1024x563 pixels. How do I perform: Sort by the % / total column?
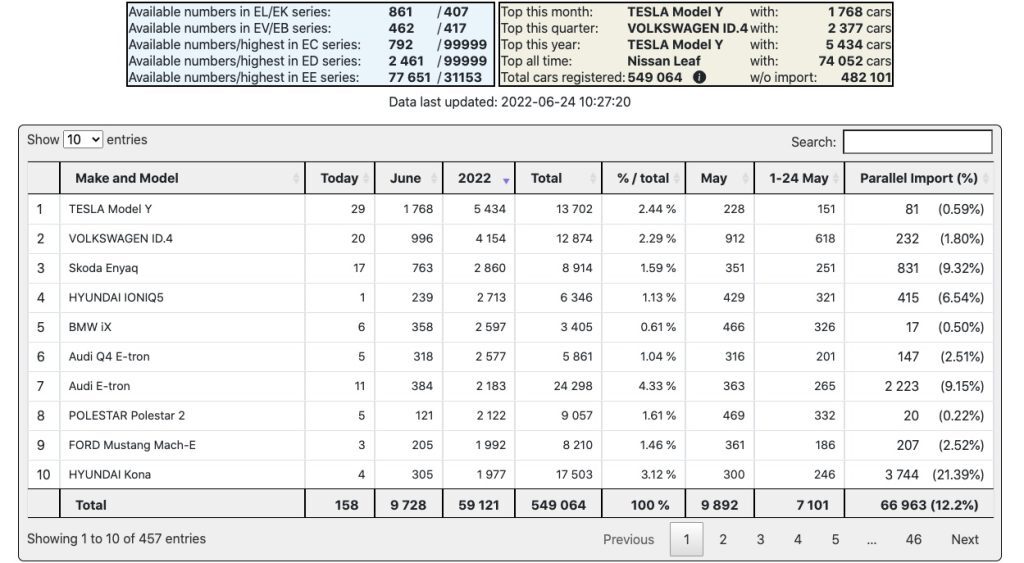coord(642,178)
